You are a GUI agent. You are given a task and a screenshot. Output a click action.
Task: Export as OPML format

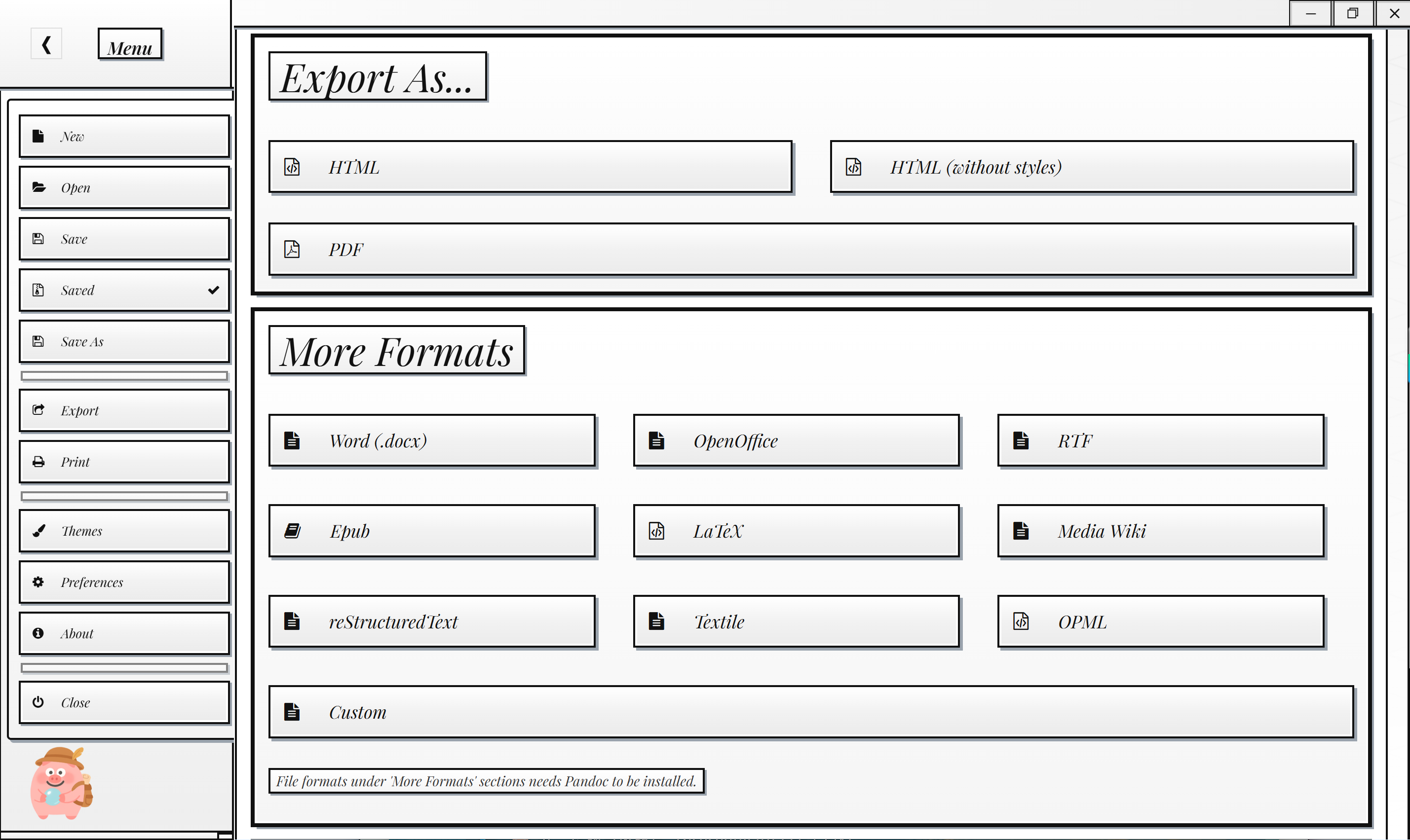[1160, 621]
